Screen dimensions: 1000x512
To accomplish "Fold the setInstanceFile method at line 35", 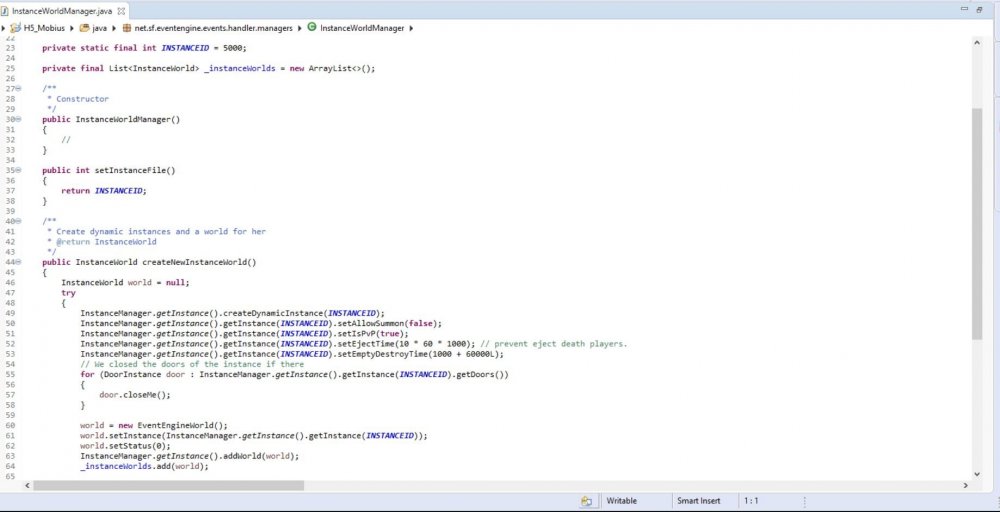I will pos(21,170).
